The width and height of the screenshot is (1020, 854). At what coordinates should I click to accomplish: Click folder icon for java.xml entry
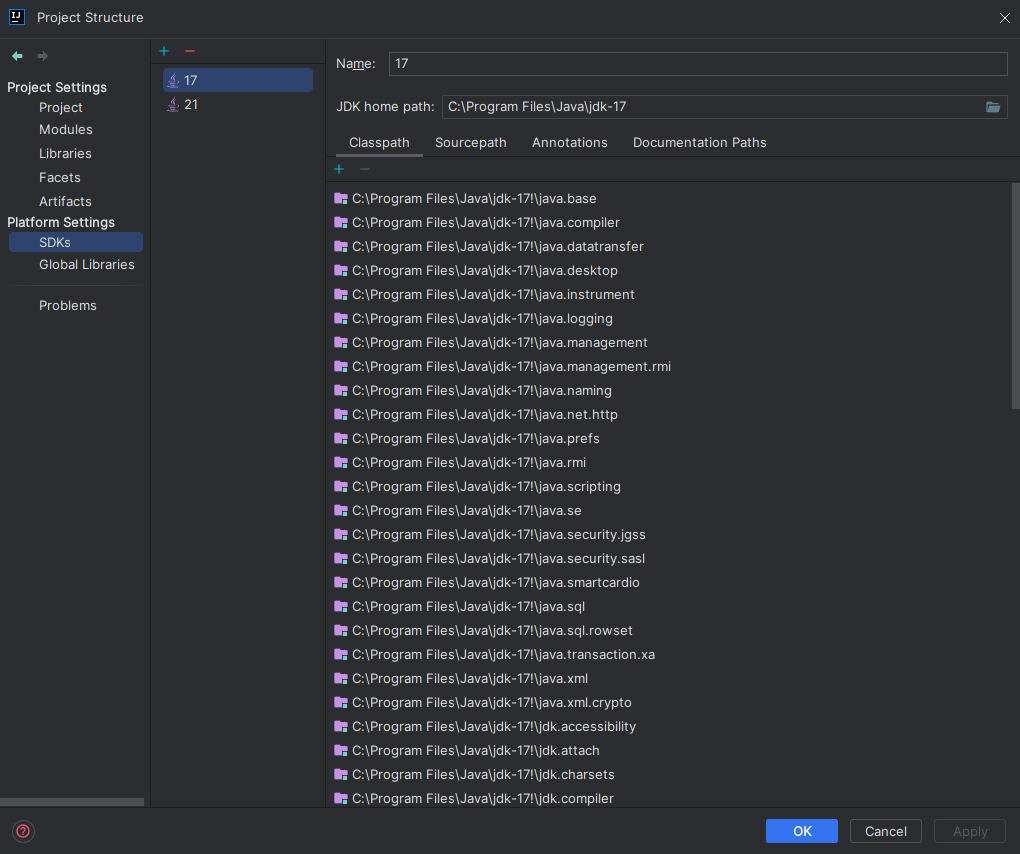(x=341, y=678)
